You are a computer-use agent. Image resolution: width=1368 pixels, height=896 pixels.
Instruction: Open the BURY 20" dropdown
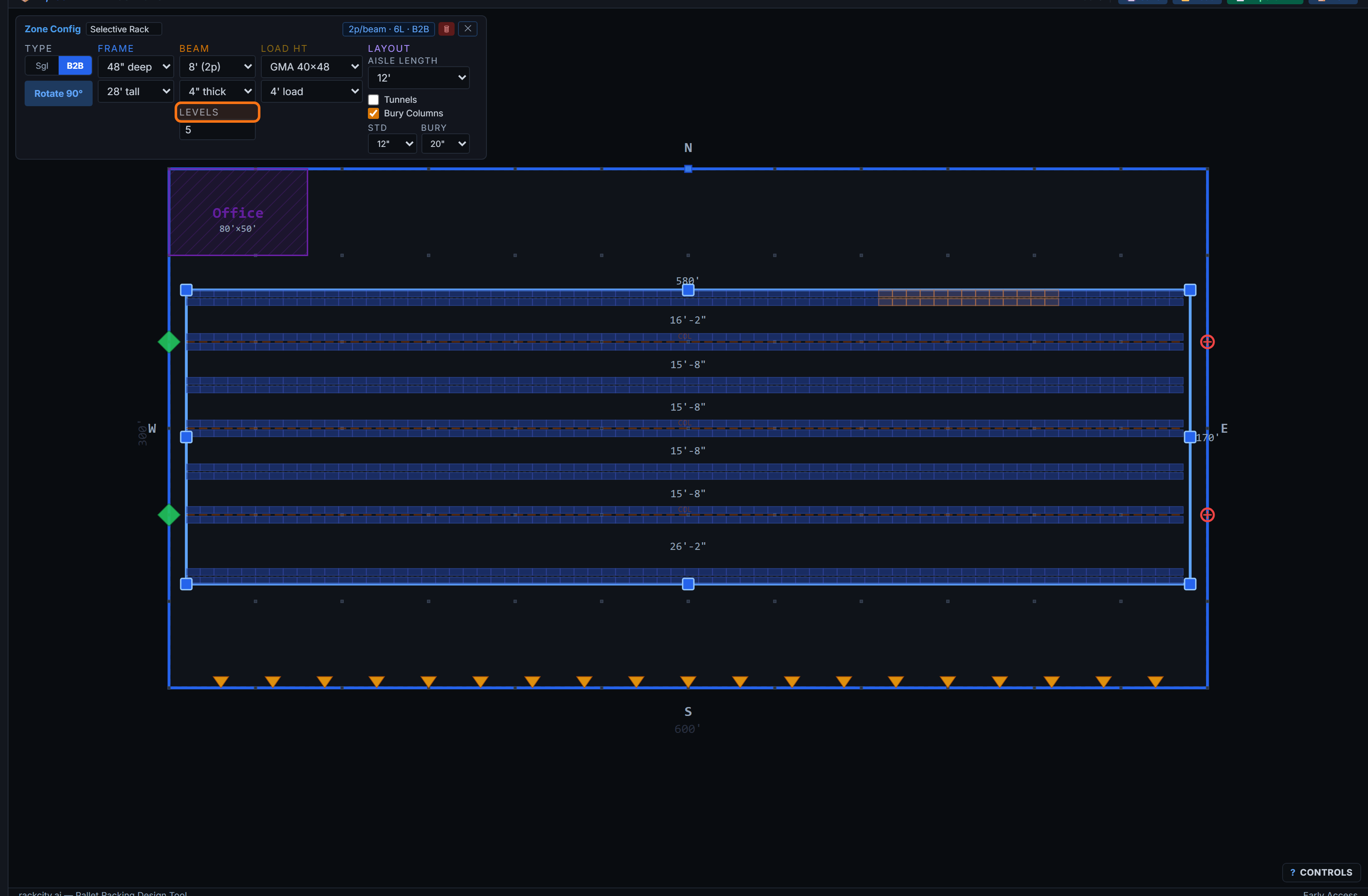446,144
